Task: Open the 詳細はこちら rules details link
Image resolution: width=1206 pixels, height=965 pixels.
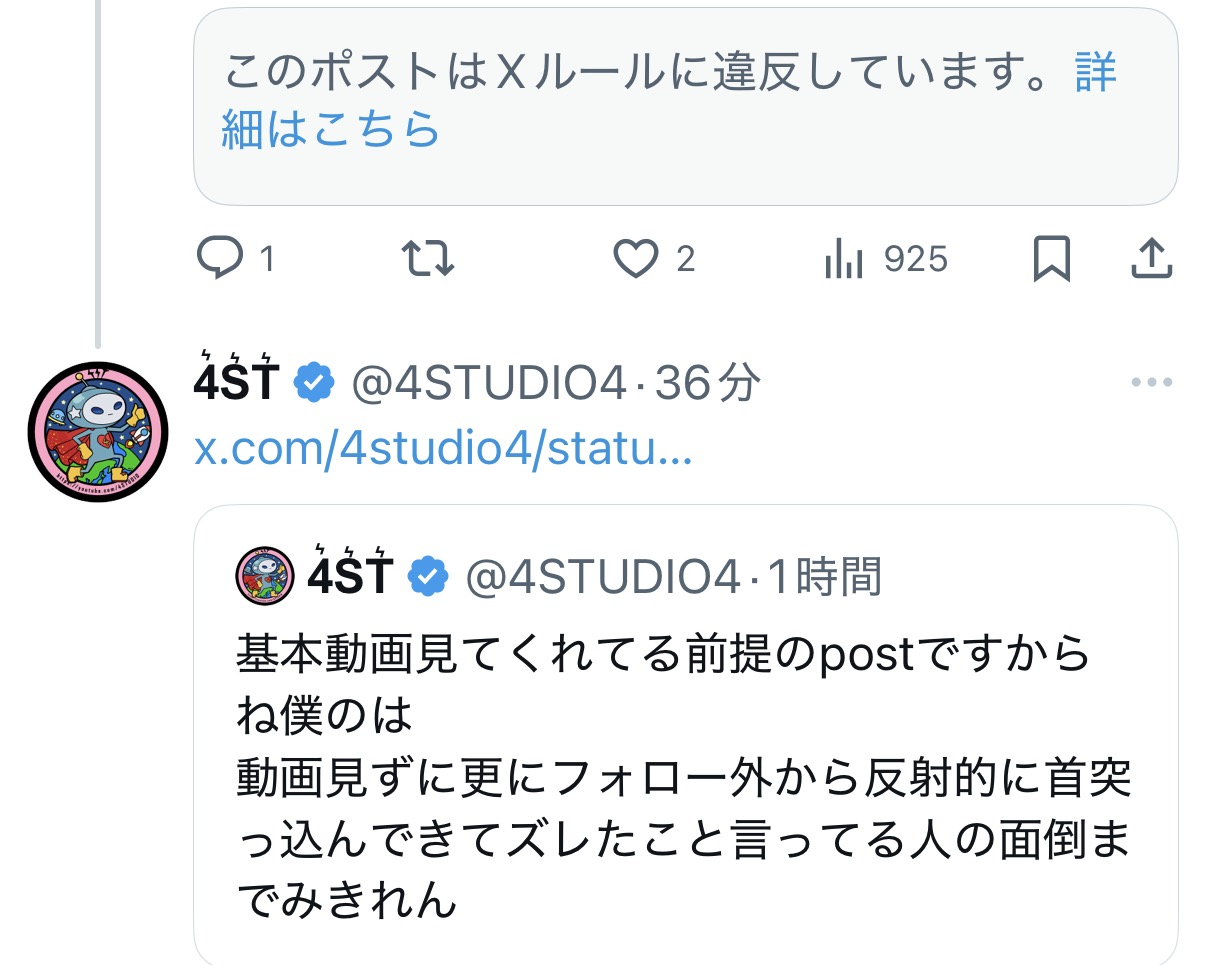Action: click(330, 131)
